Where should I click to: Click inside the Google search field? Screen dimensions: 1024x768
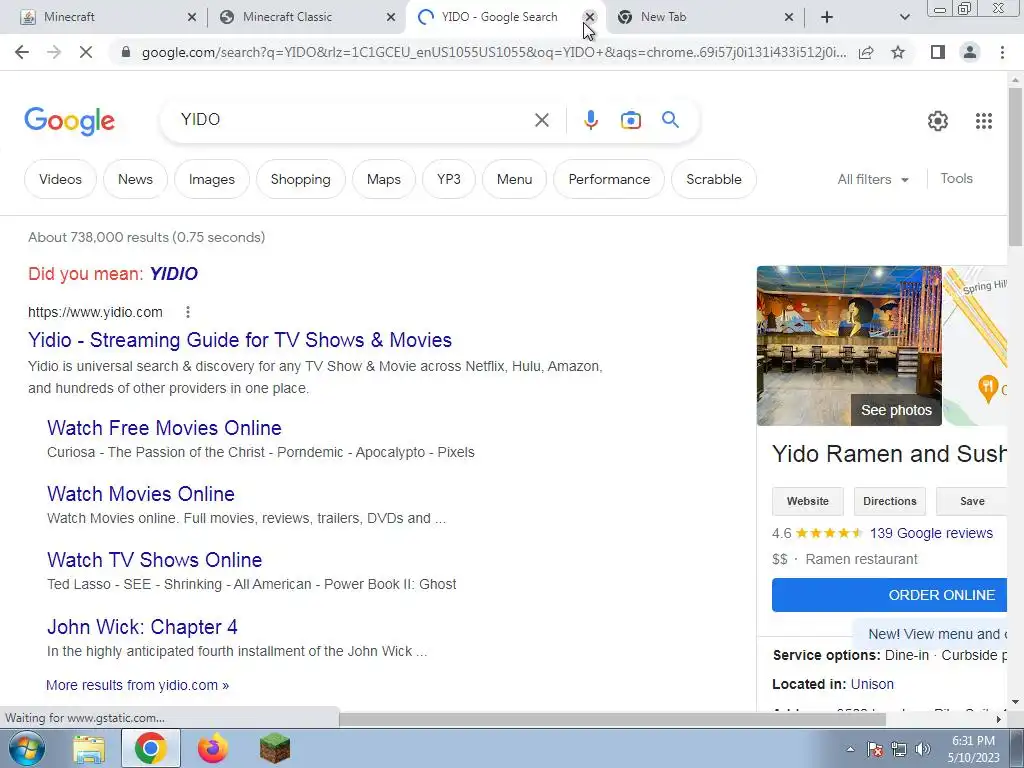353,120
